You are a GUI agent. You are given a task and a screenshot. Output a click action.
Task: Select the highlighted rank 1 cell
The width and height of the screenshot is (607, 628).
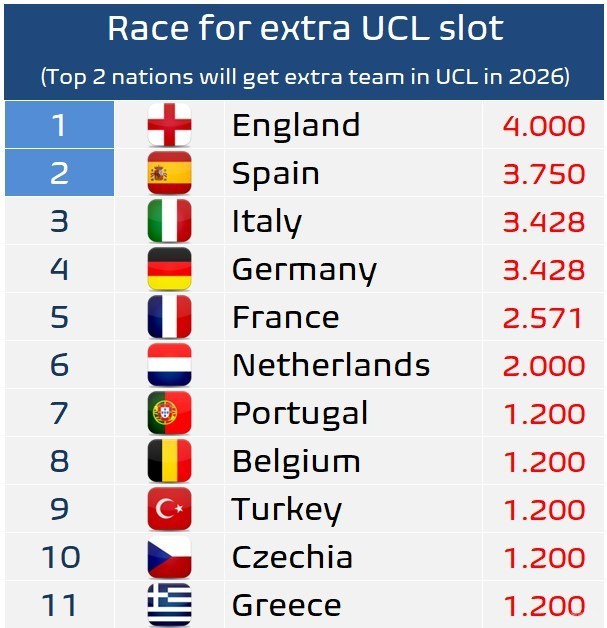(x=59, y=126)
